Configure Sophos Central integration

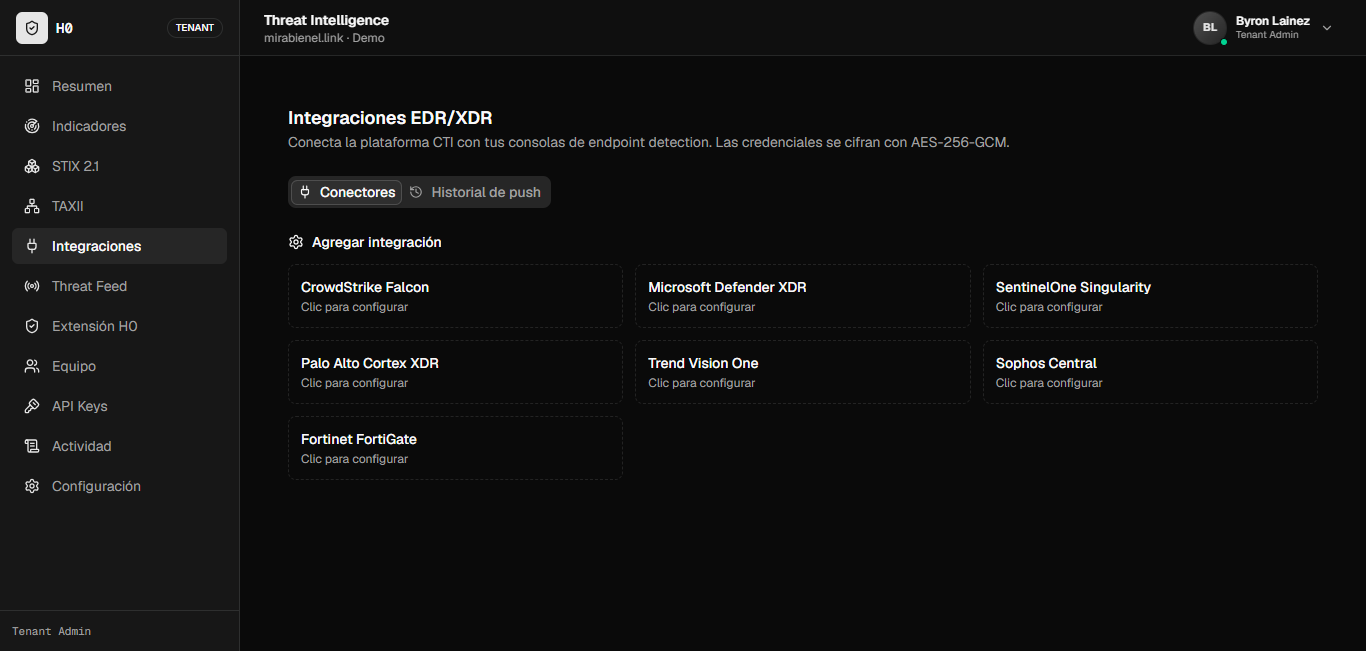pyautogui.click(x=1150, y=372)
